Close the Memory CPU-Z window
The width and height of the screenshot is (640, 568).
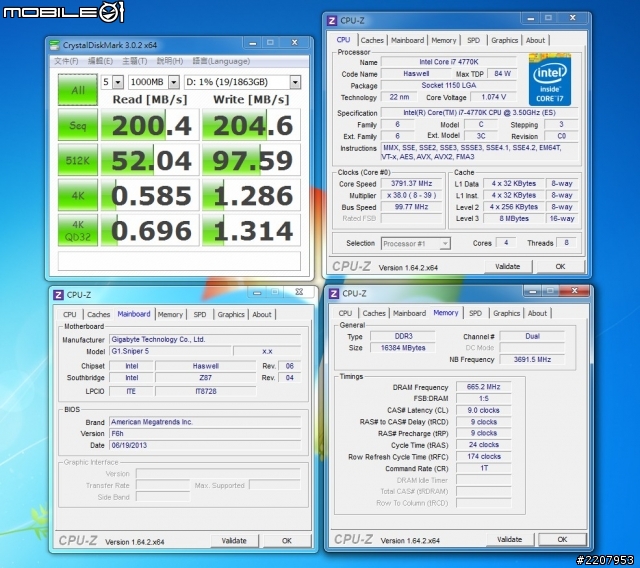[574, 291]
